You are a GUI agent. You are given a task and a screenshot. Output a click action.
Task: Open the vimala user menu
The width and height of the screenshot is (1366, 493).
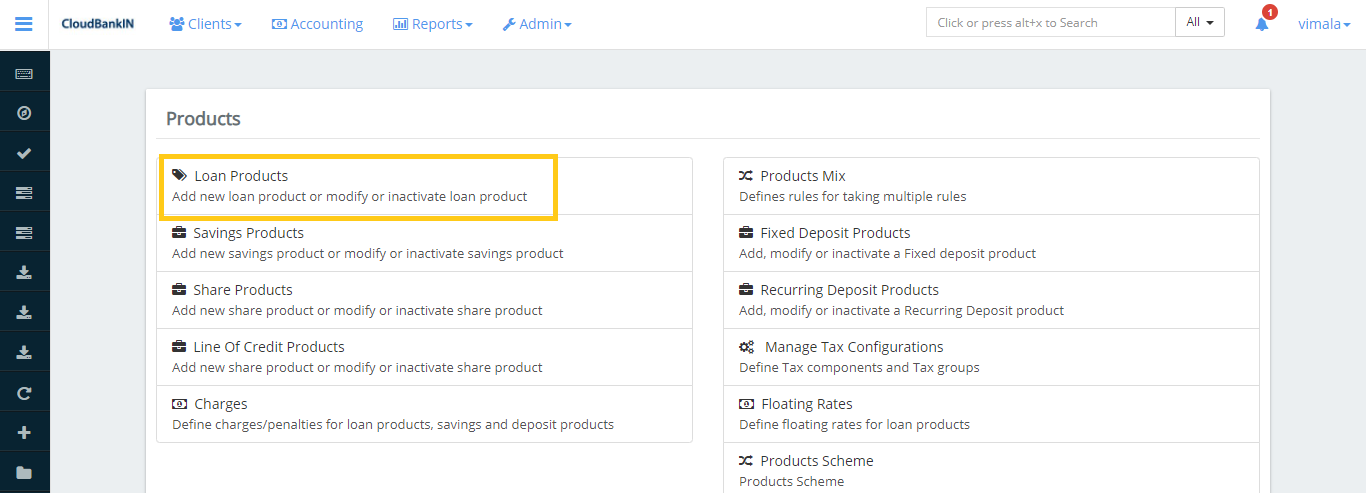click(1324, 24)
